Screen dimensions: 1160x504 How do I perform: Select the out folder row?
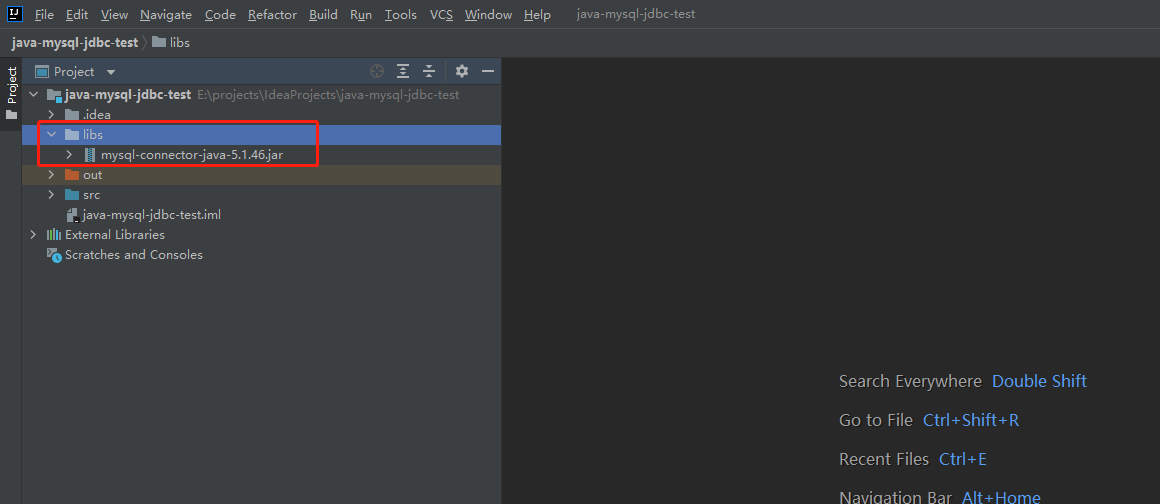[262, 175]
